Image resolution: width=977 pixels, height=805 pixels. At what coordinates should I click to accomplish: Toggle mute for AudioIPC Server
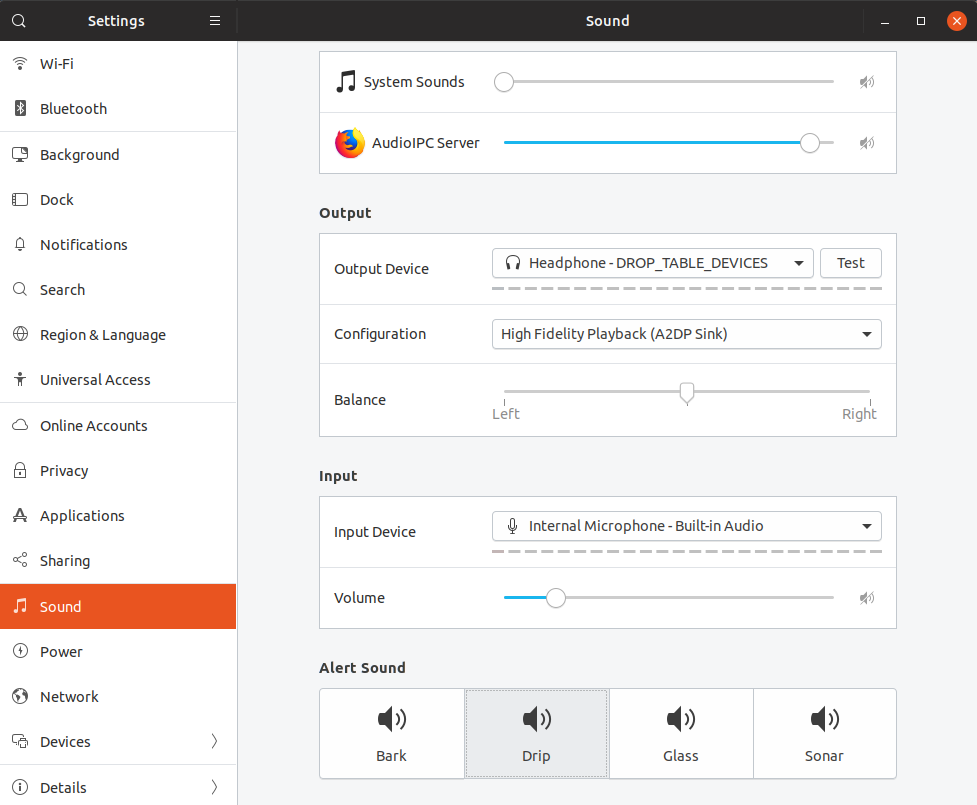click(867, 143)
